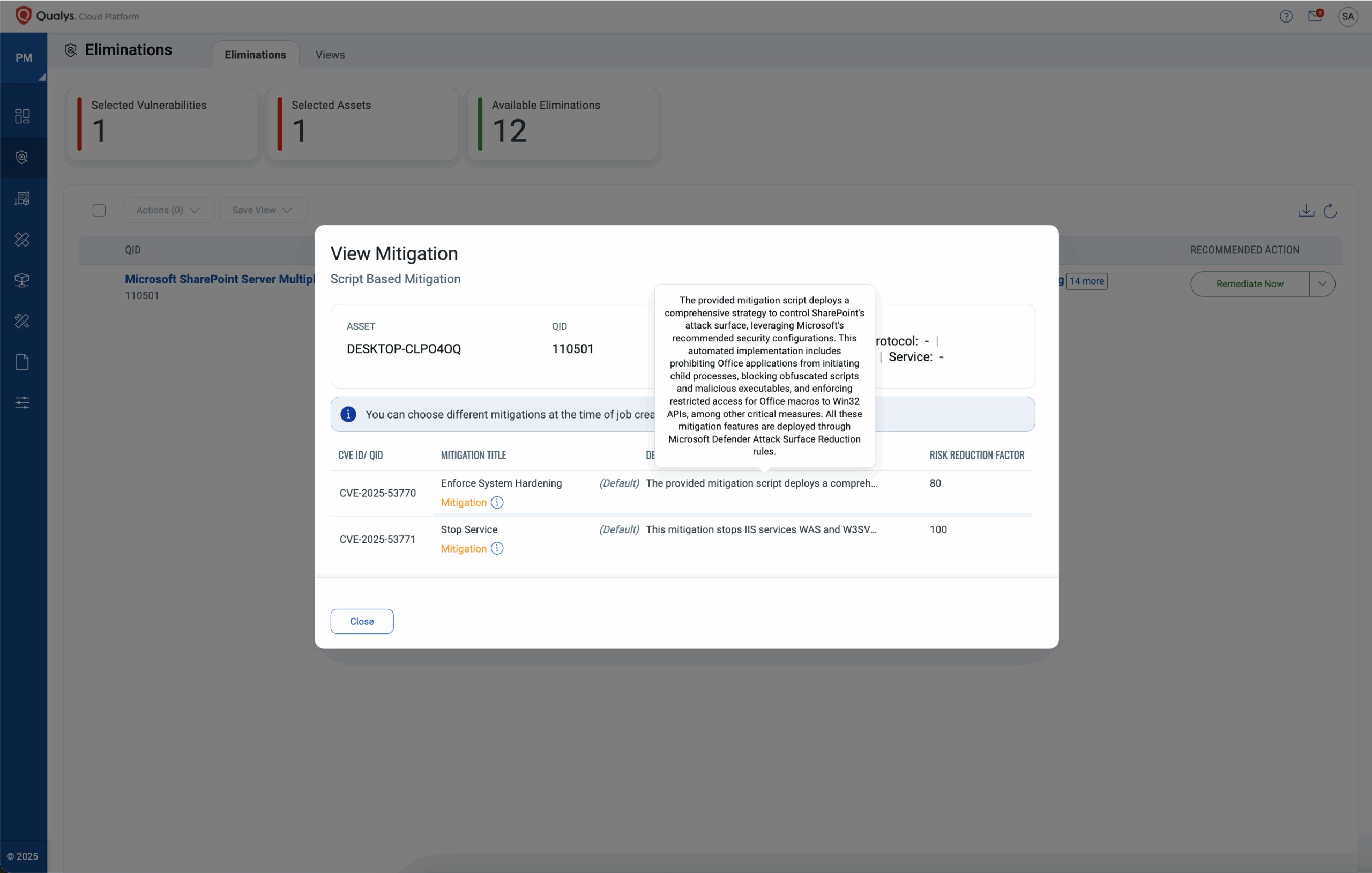The height and width of the screenshot is (873, 1372).
Task: Open the SA user avatar menu
Action: pos(1347,17)
